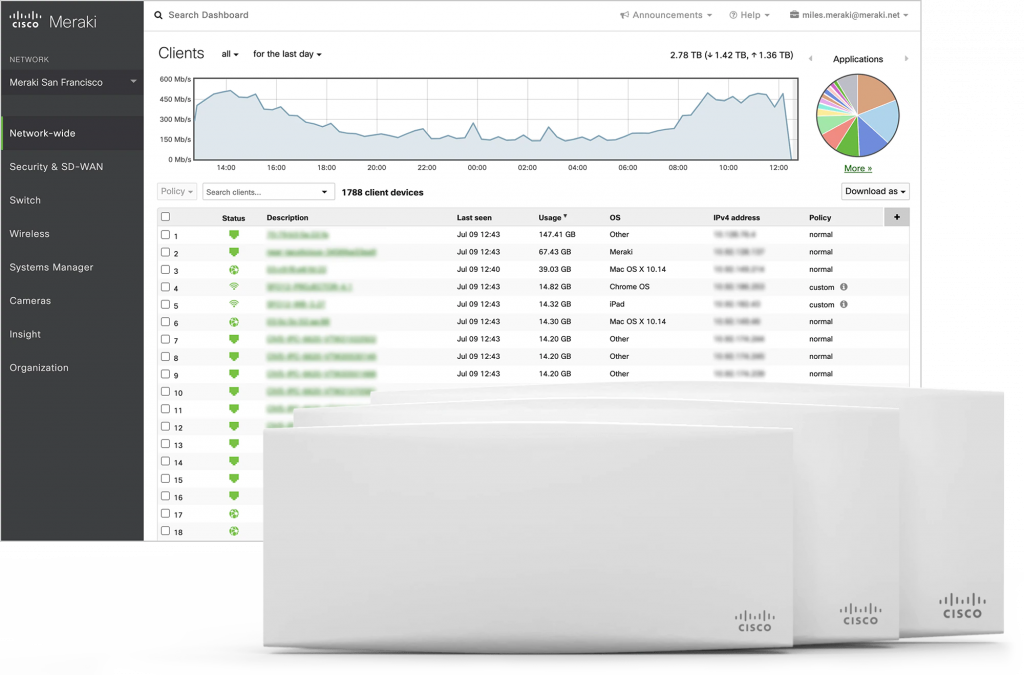The width and height of the screenshot is (1024, 675).
Task: Sort table by the Usage column header
Action: (551, 217)
